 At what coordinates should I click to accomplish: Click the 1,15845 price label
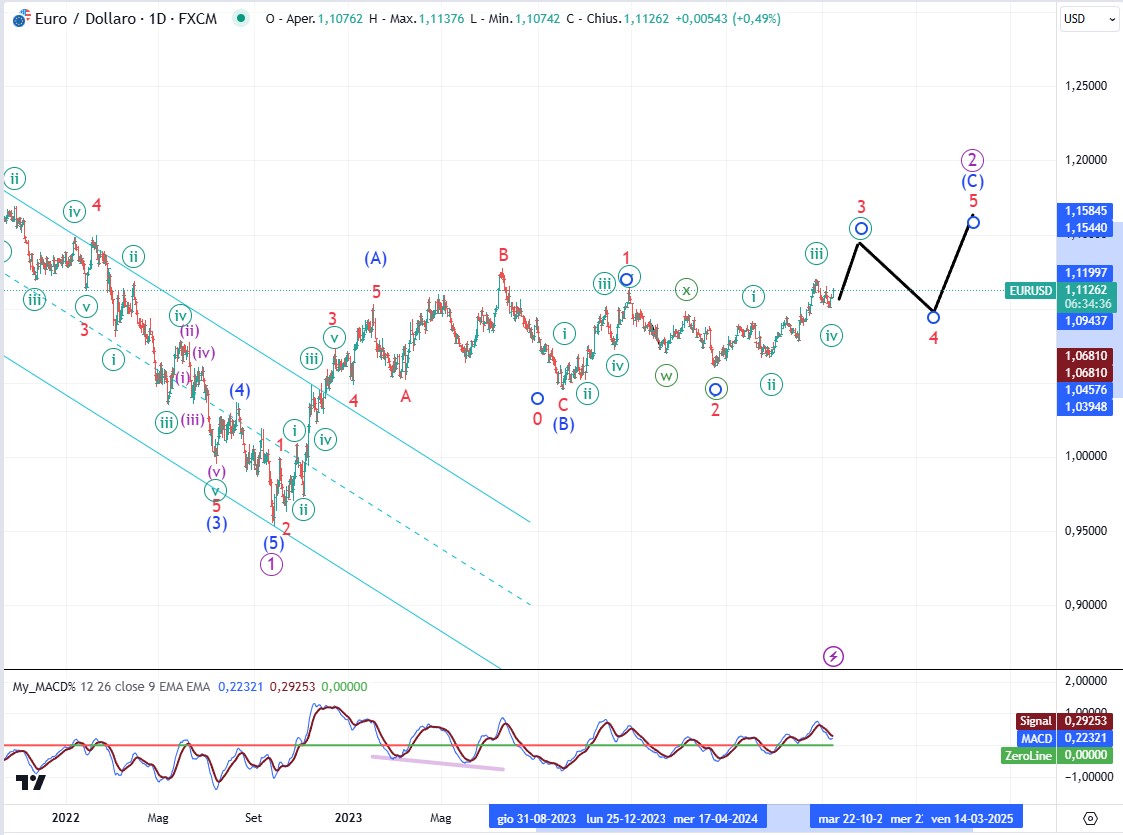pyautogui.click(x=1086, y=211)
